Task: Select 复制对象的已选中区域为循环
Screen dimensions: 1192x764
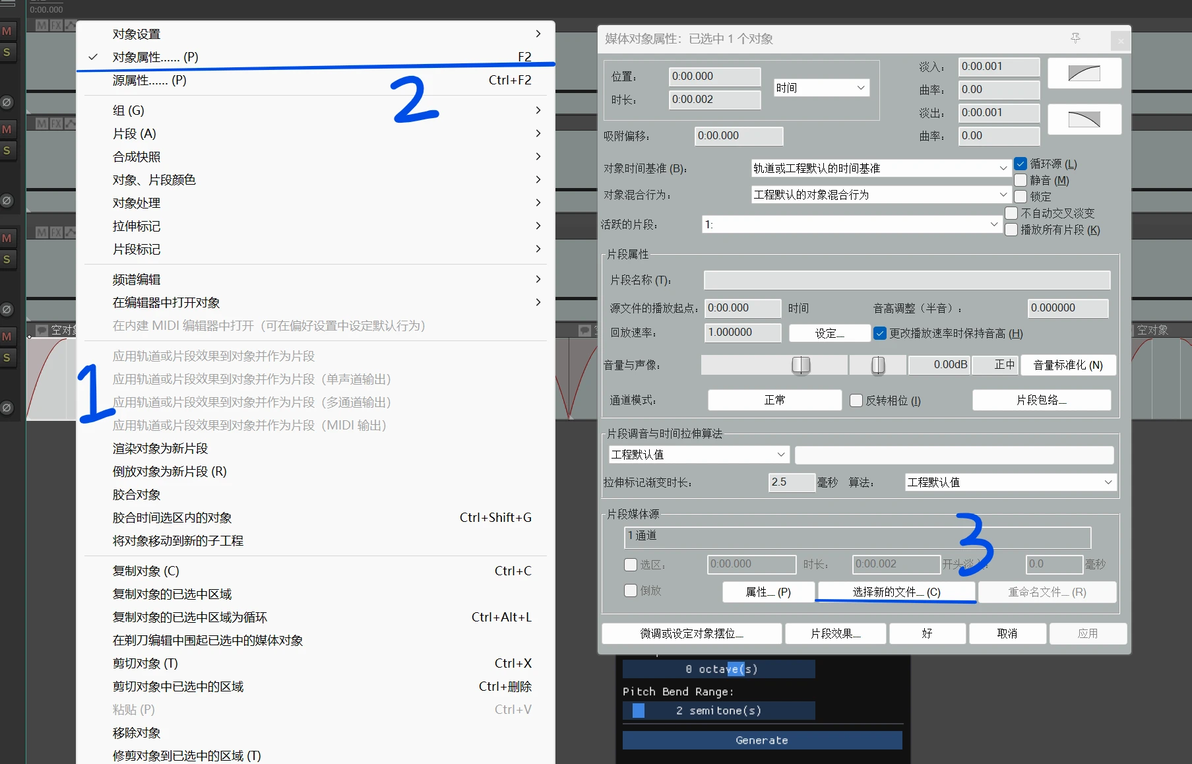Action: 315,617
